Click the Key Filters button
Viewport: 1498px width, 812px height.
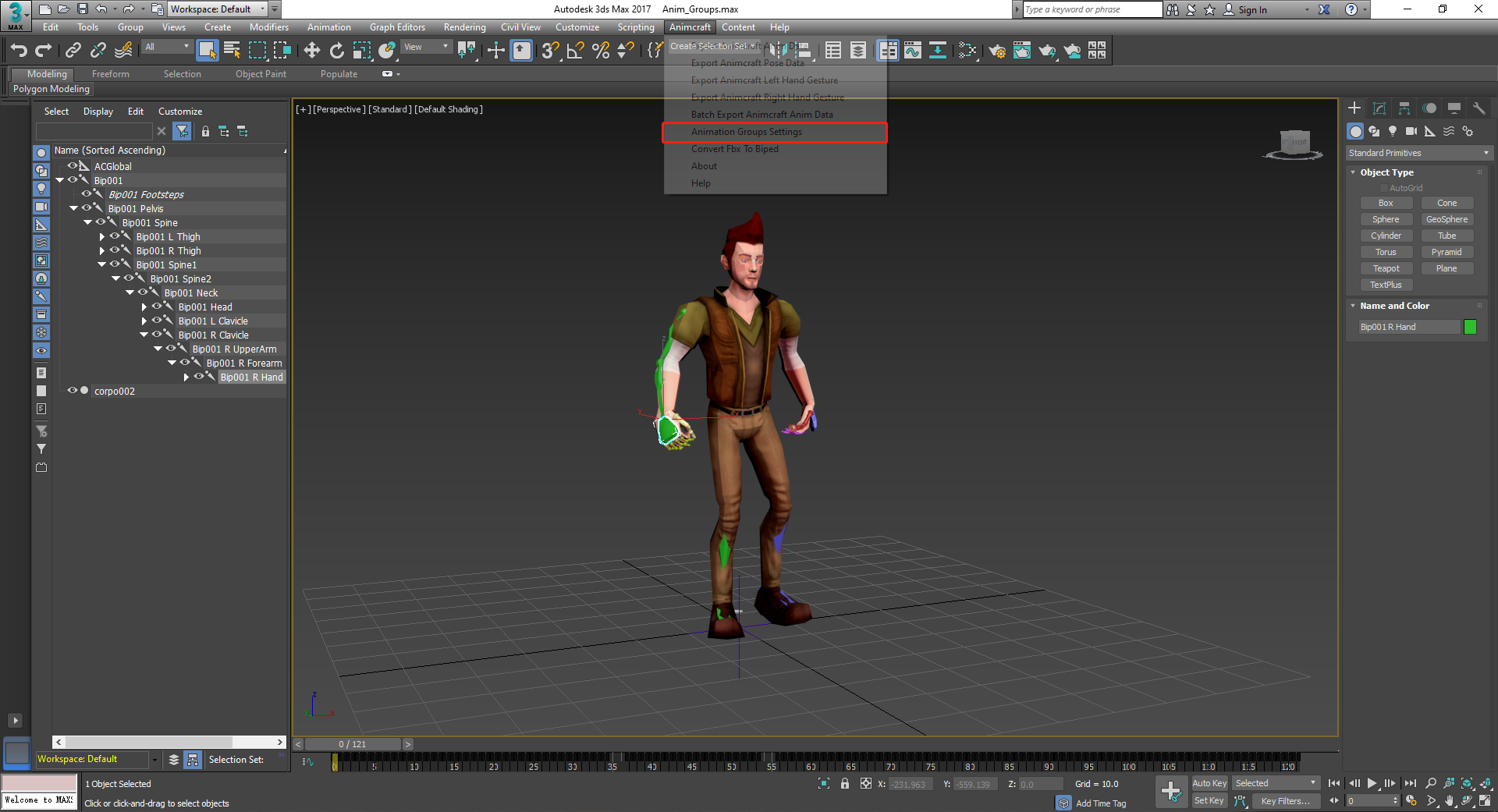point(1285,801)
